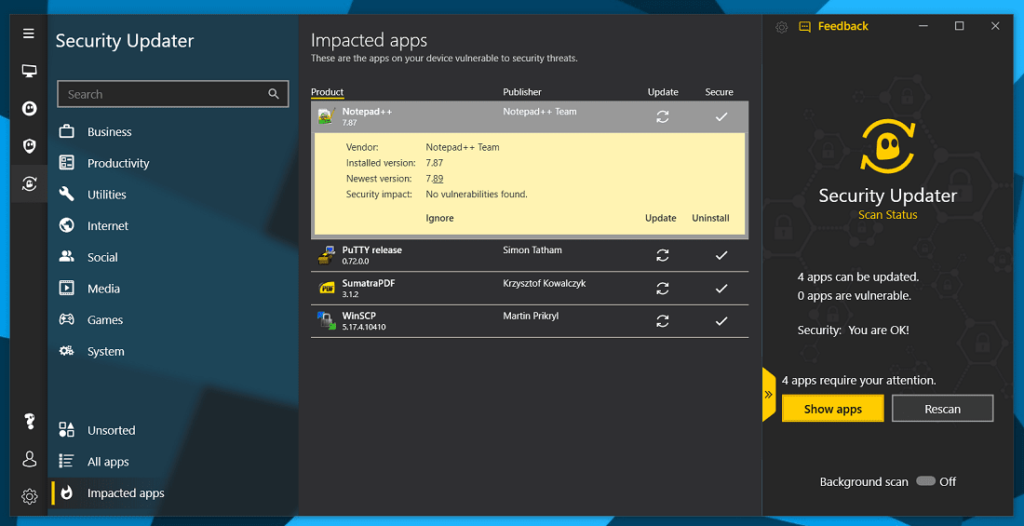Viewport: 1024px width, 526px height.
Task: Open the ghost circle icon in left rail
Action: tap(29, 108)
